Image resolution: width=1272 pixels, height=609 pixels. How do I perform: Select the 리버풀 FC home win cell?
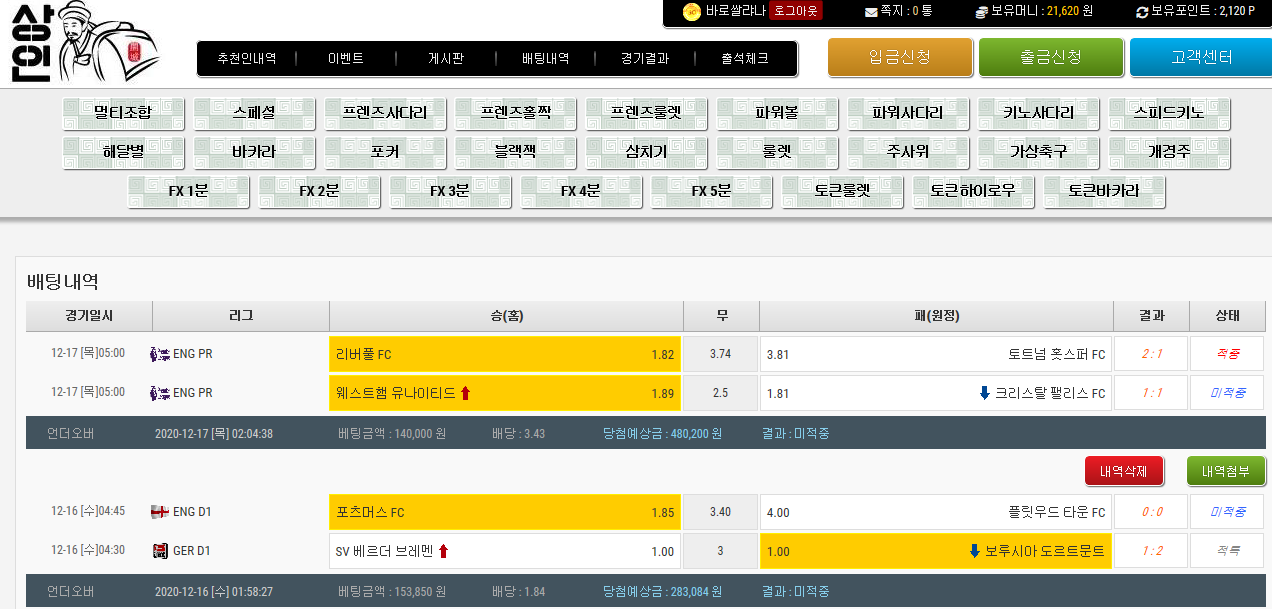coord(504,354)
